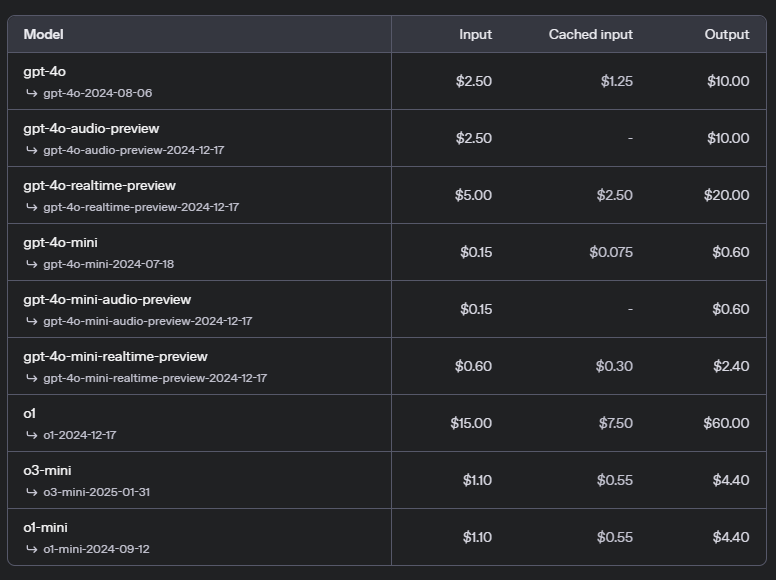Click the arrow icon beside gpt-4o-realtime-preview-2024-12-17
Viewport: 776px width, 580px height.
coord(31,207)
